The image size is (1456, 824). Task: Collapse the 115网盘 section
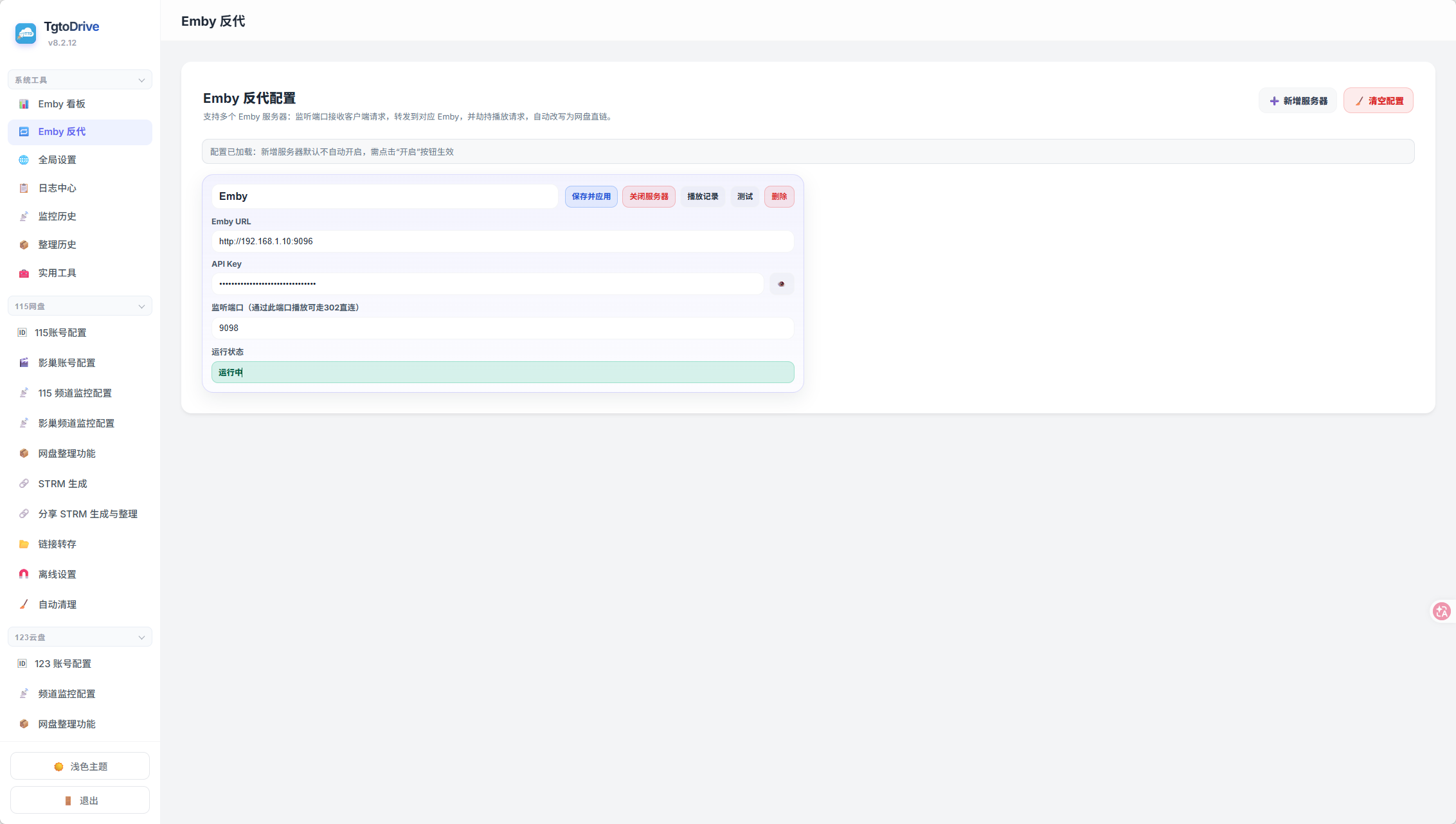click(80, 307)
